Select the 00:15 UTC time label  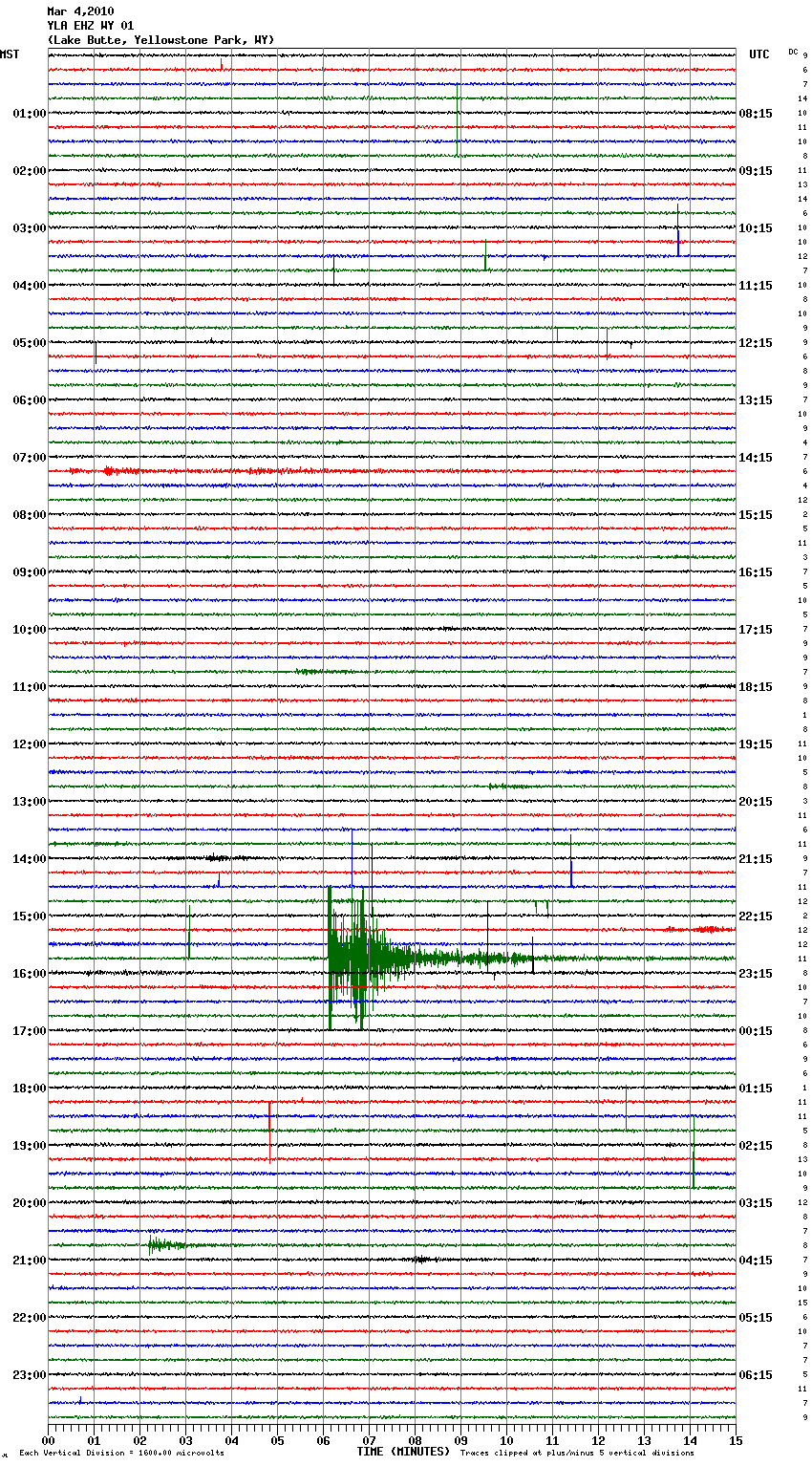click(x=756, y=1031)
